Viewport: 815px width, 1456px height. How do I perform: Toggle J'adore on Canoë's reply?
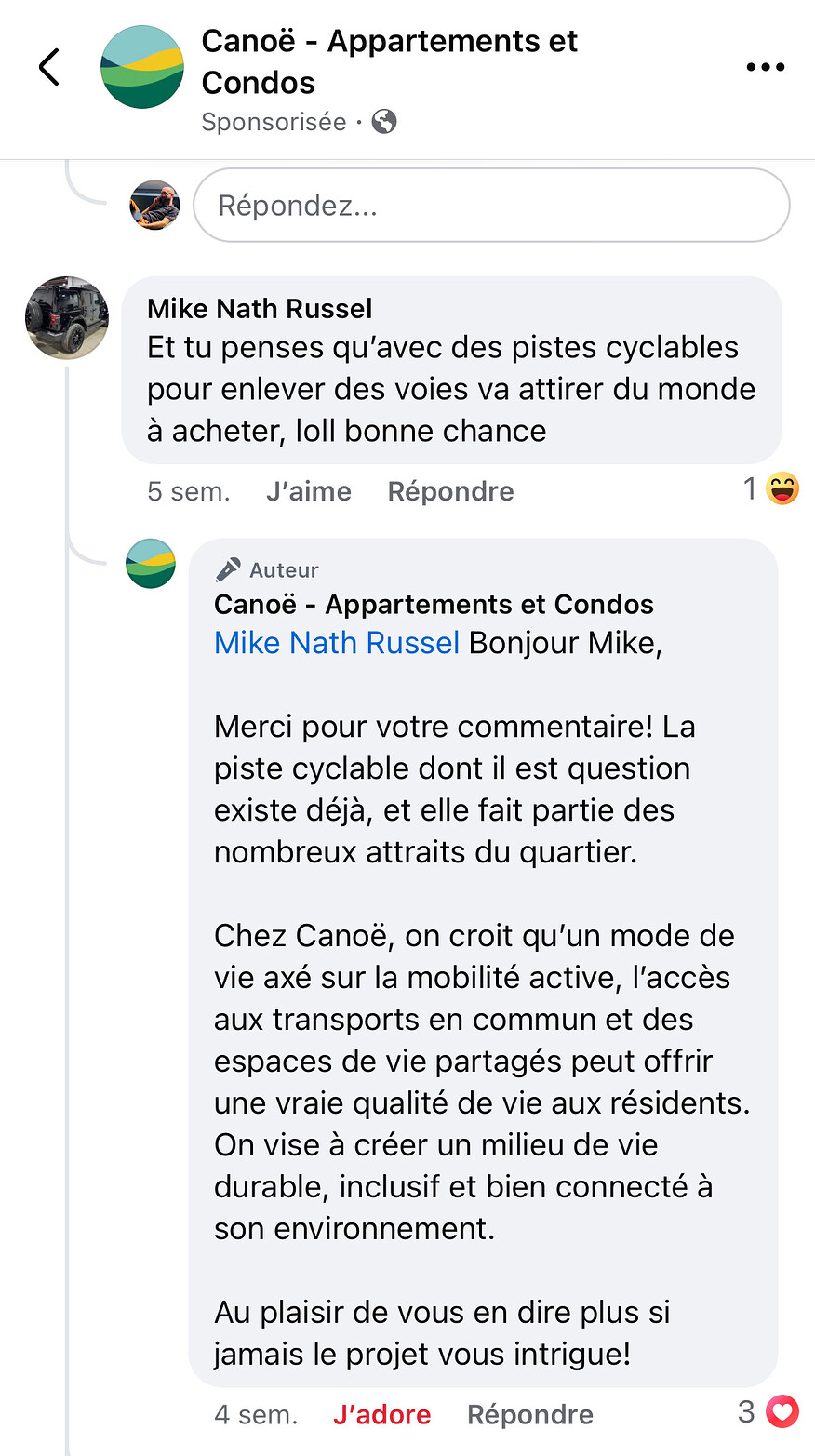coord(381,1415)
